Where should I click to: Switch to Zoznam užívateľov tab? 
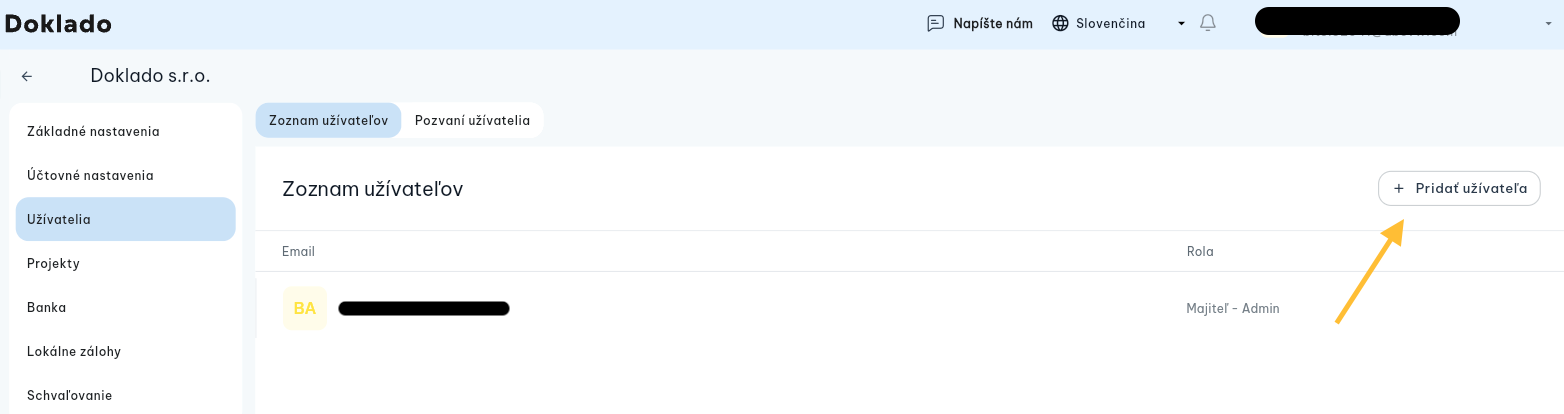tap(328, 120)
